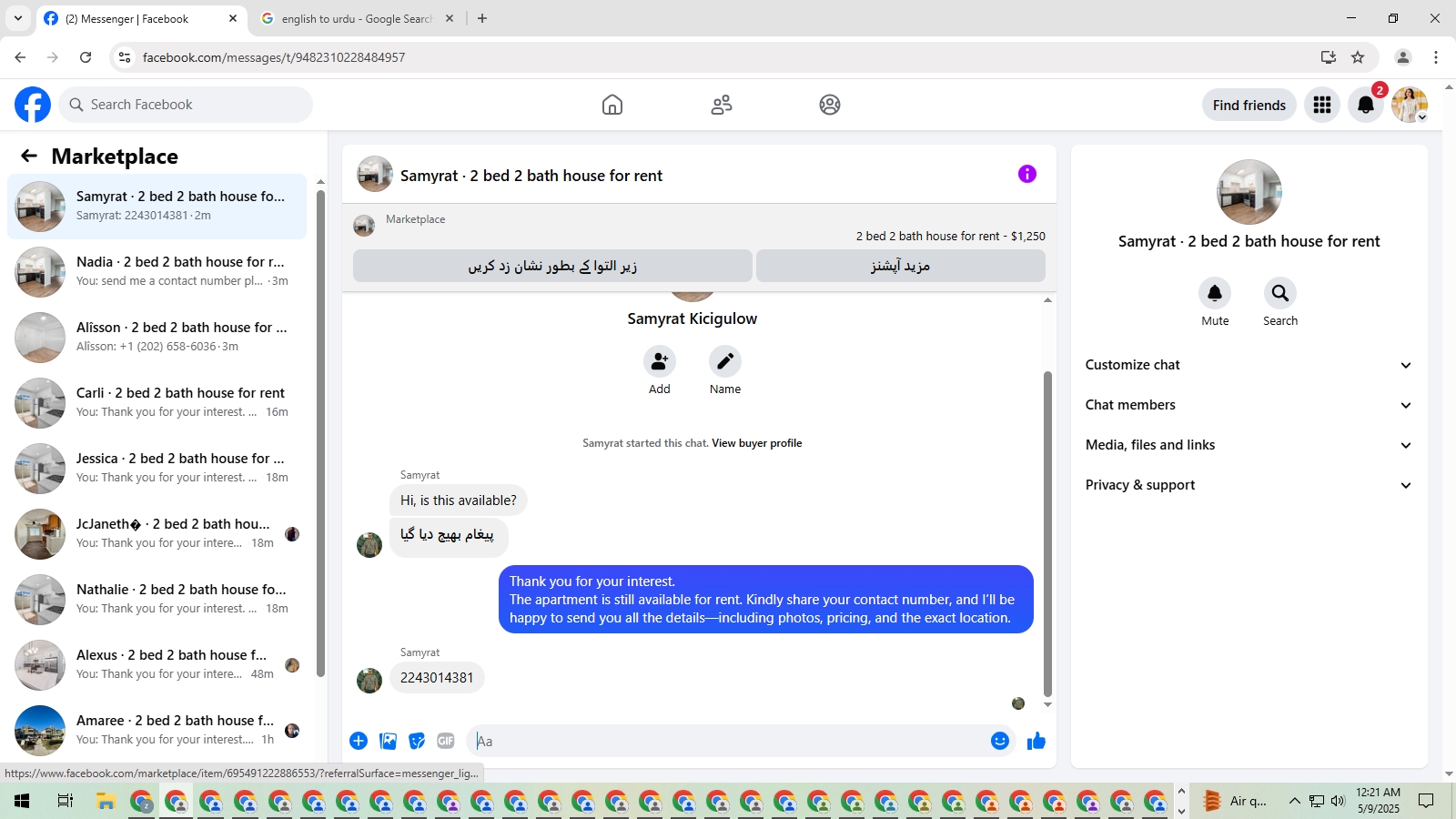Open Chrome's three-dot menu
Viewport: 1456px width, 819px height.
coord(1436,57)
